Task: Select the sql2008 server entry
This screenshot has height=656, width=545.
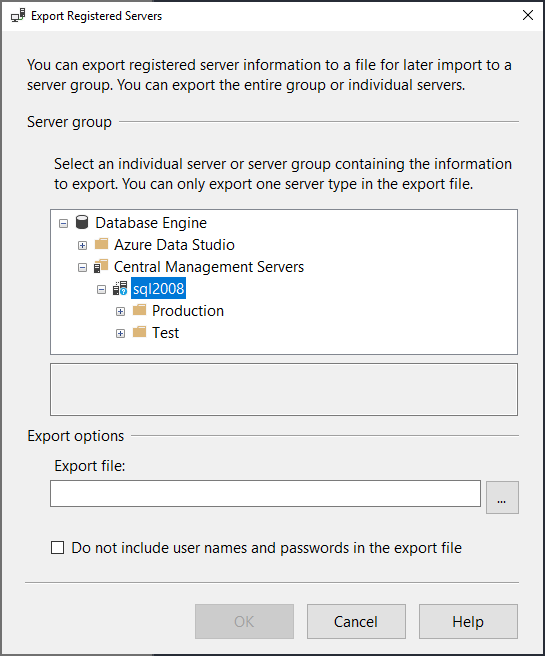Action: click(x=158, y=289)
